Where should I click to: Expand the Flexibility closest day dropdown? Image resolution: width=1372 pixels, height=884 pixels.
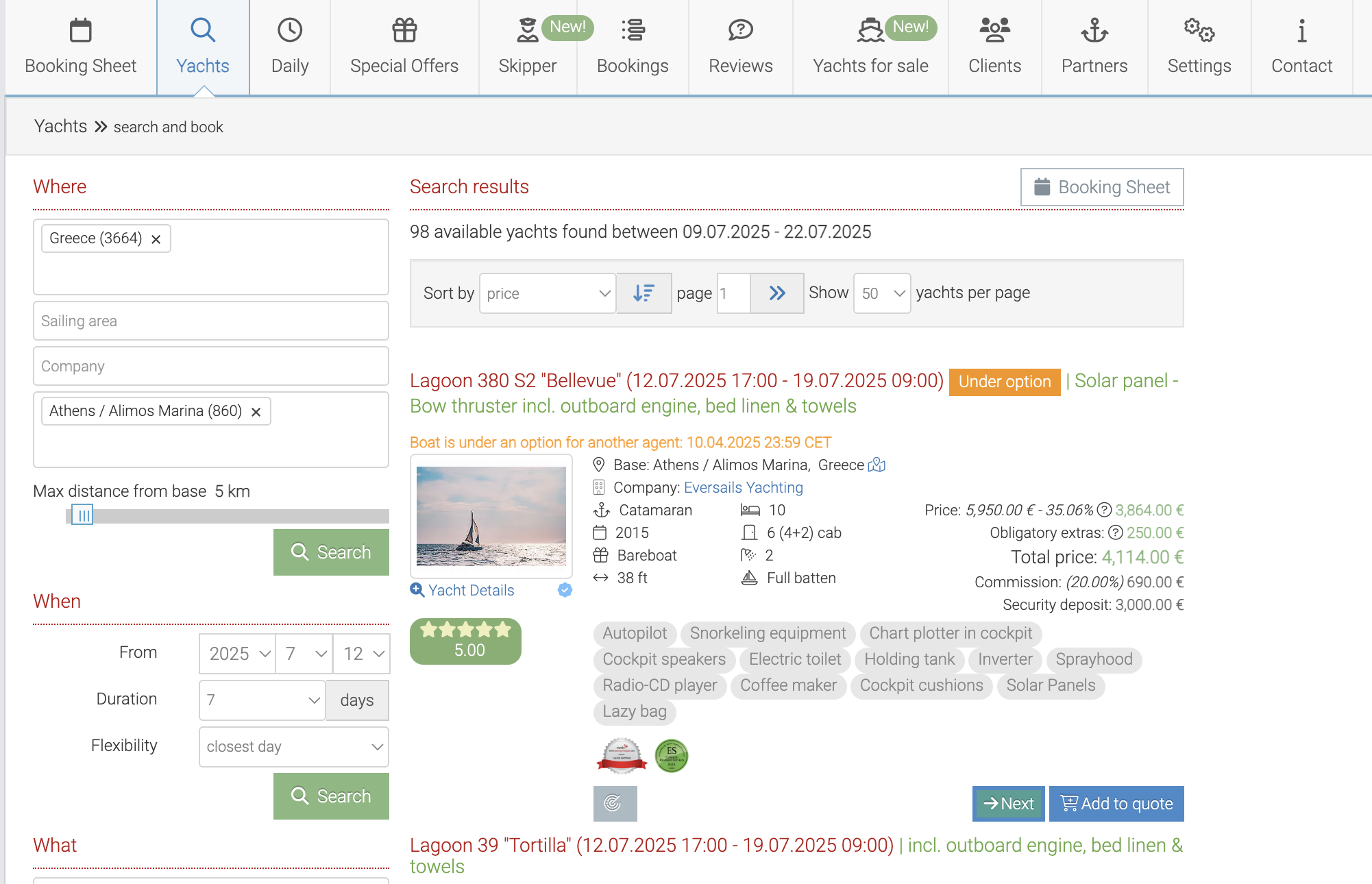293,746
